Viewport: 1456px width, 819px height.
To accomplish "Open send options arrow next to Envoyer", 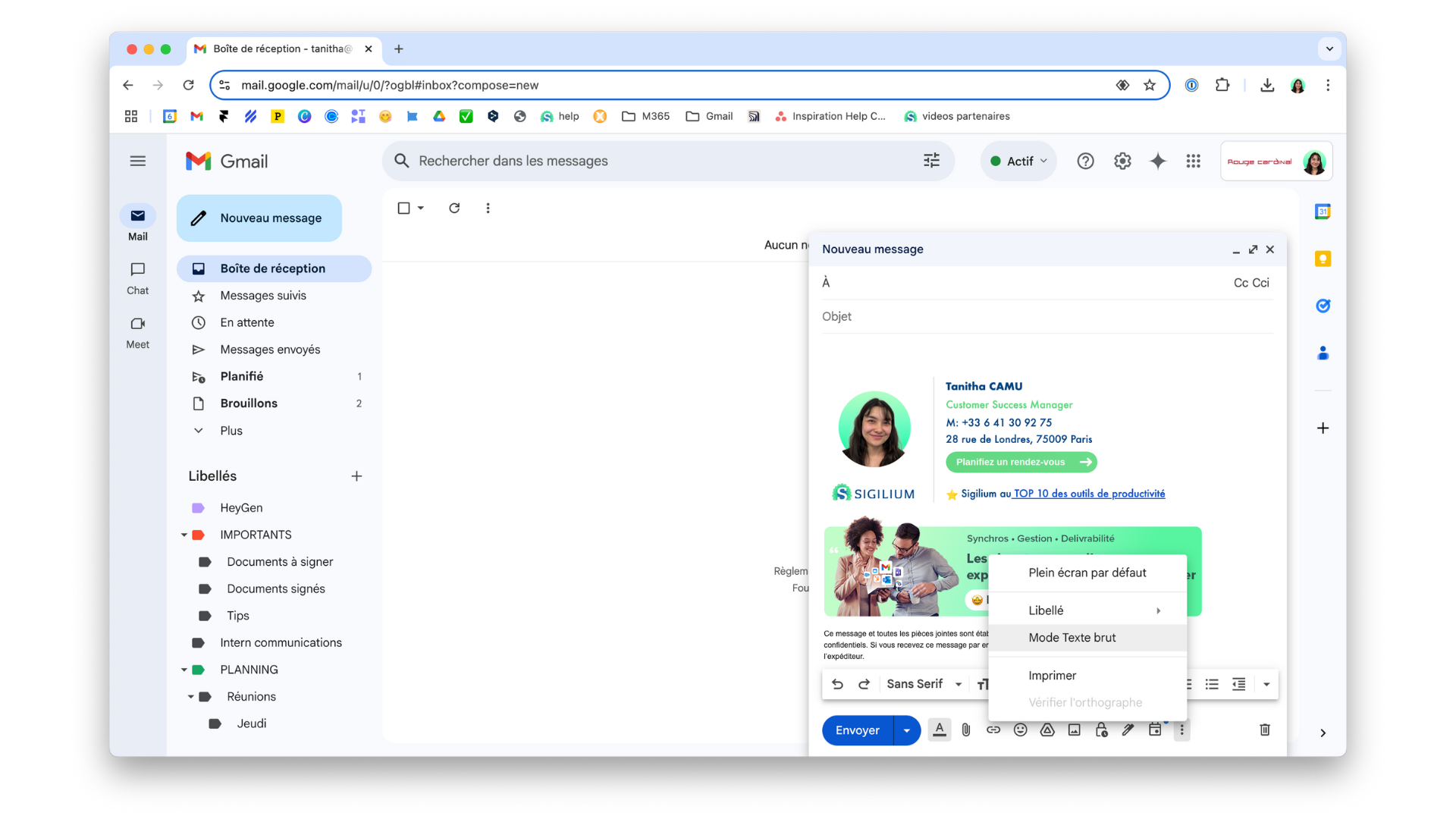I will [x=906, y=730].
